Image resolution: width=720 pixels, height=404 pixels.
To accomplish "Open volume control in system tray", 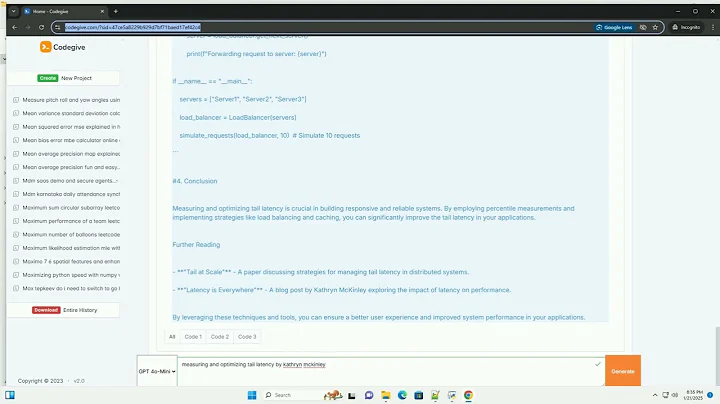I will point(675,395).
